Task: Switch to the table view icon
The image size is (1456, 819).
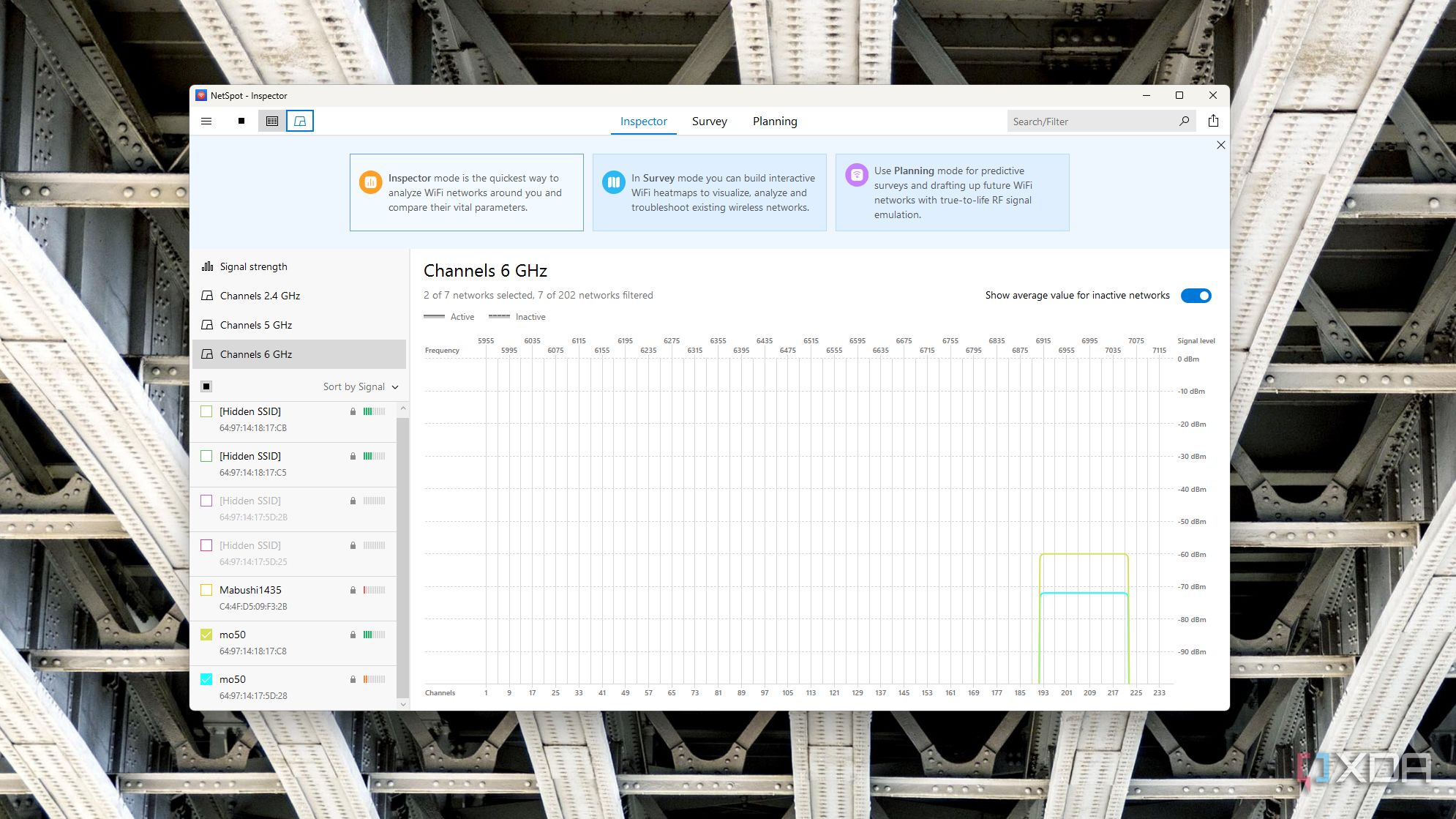Action: 272,121
